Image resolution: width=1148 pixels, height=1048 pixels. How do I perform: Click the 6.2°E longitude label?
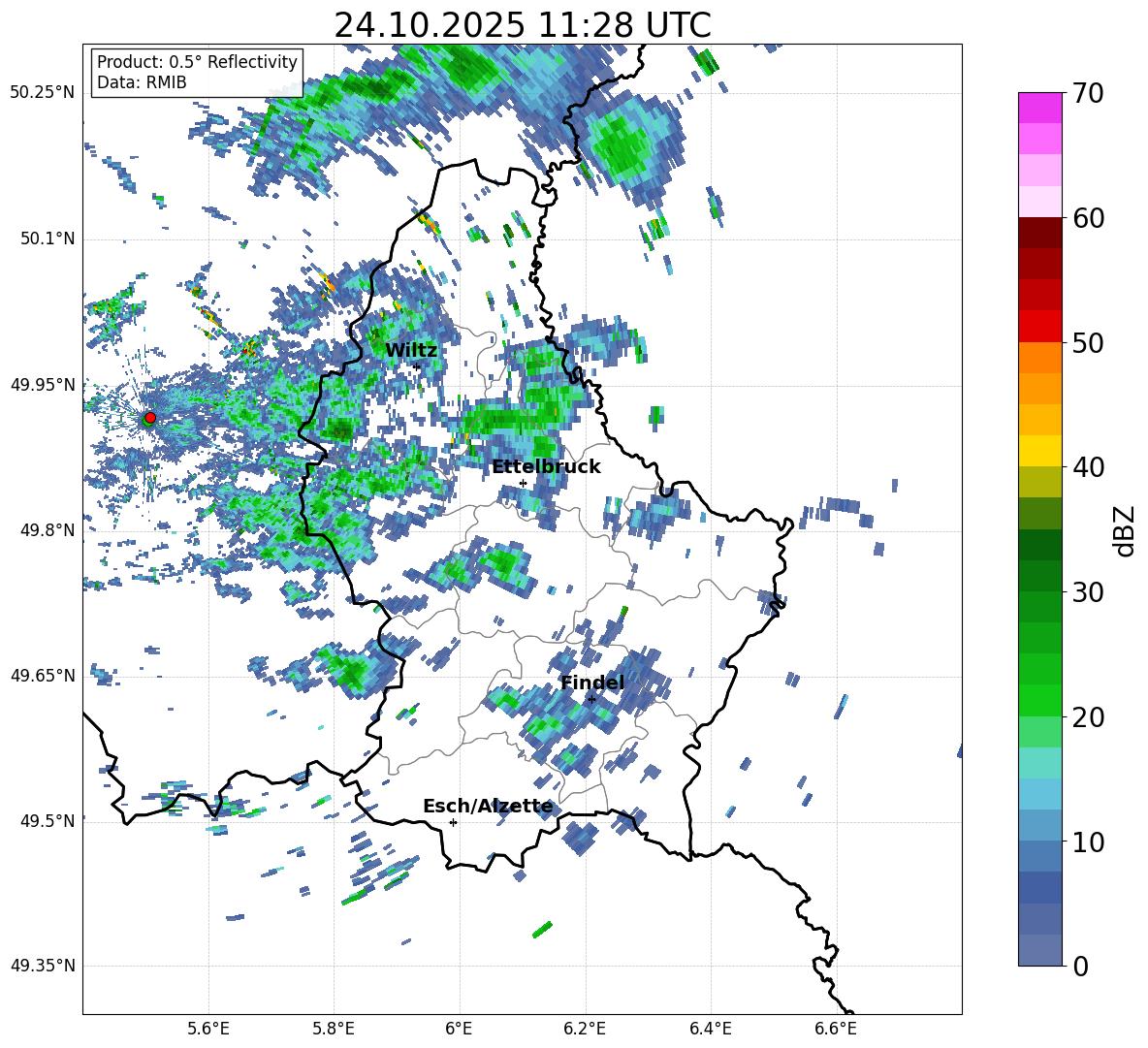tap(585, 1029)
